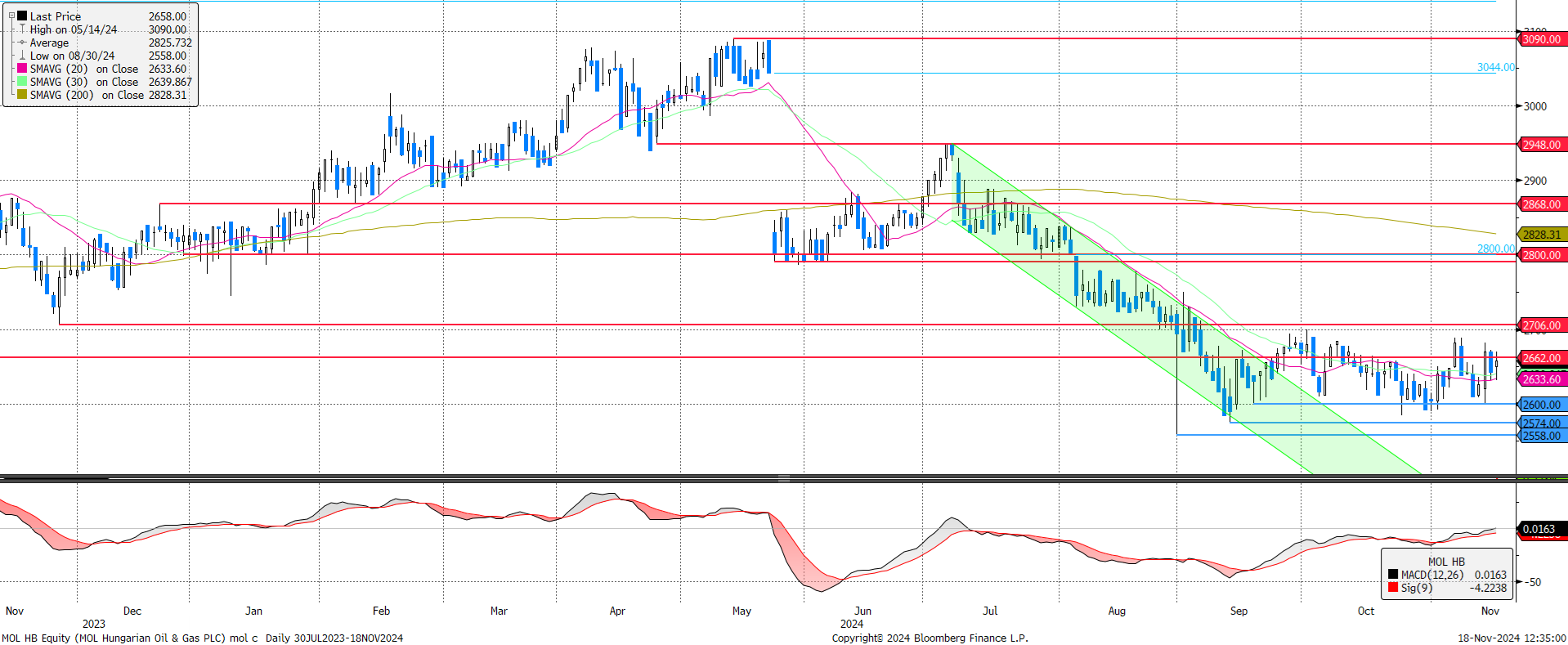Click the High marker icon in legend

(22, 29)
